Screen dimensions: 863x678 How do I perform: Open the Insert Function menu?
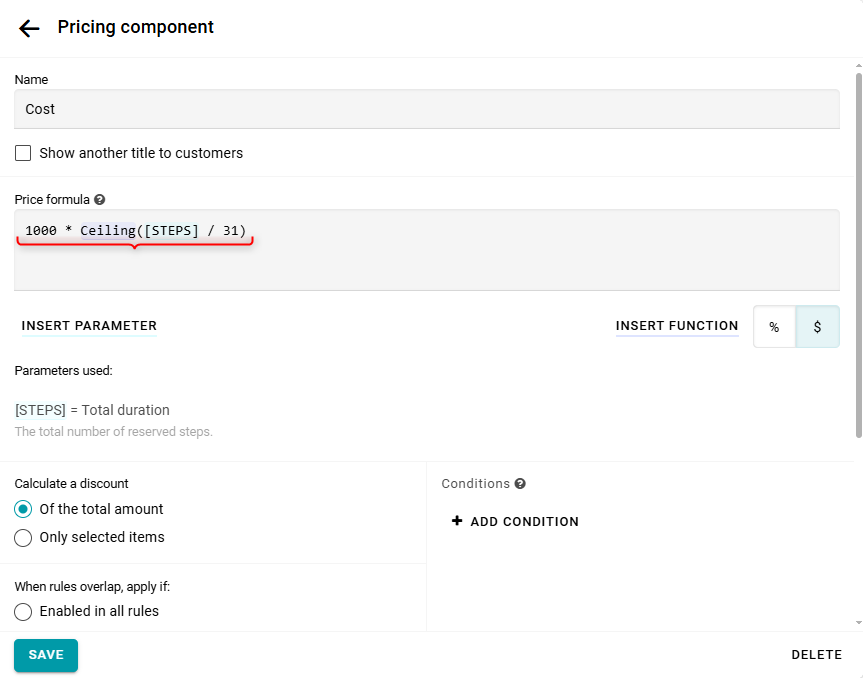tap(677, 326)
